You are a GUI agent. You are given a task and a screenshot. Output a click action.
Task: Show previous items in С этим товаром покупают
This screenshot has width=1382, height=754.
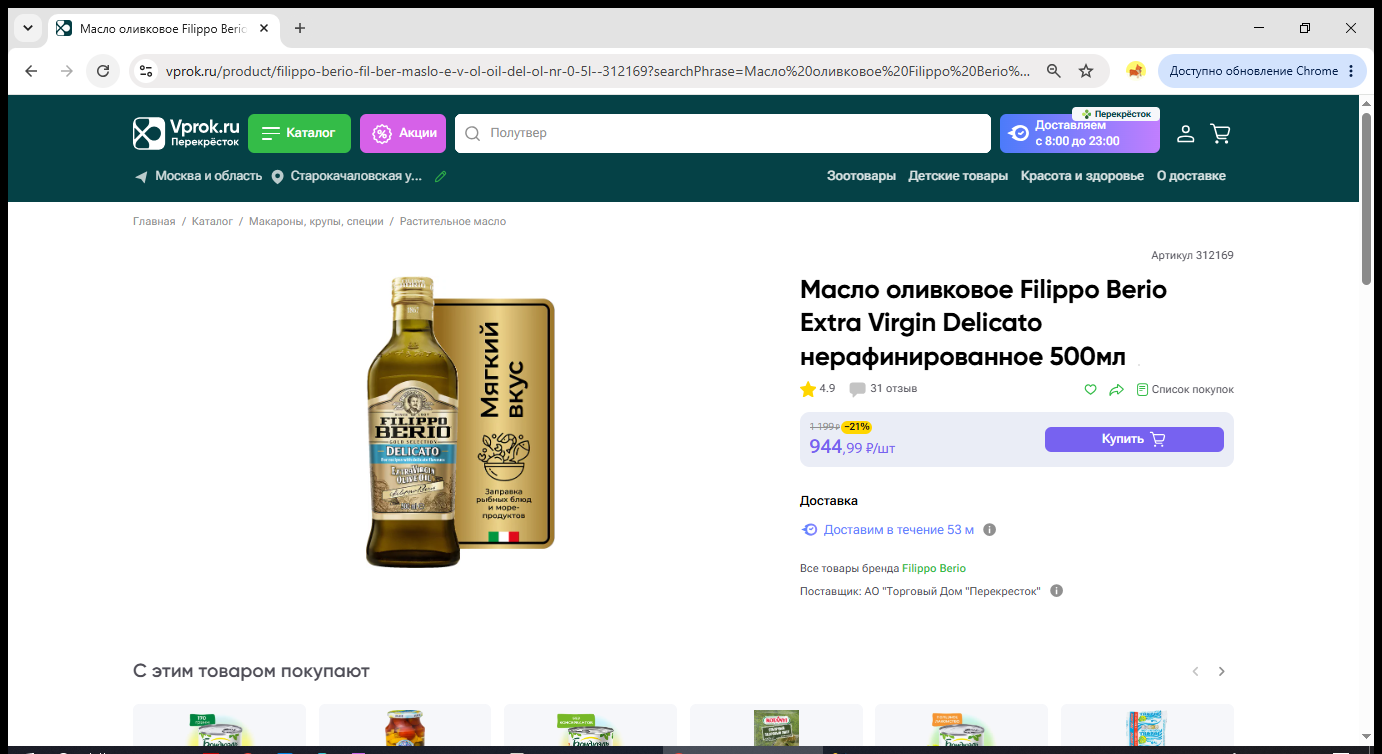(x=1195, y=671)
